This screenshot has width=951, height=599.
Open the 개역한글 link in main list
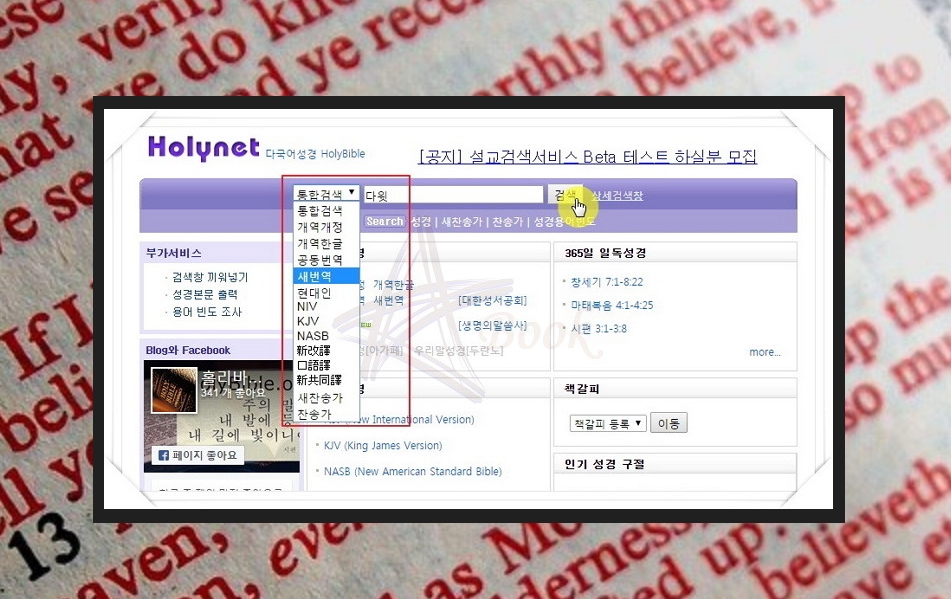point(393,284)
